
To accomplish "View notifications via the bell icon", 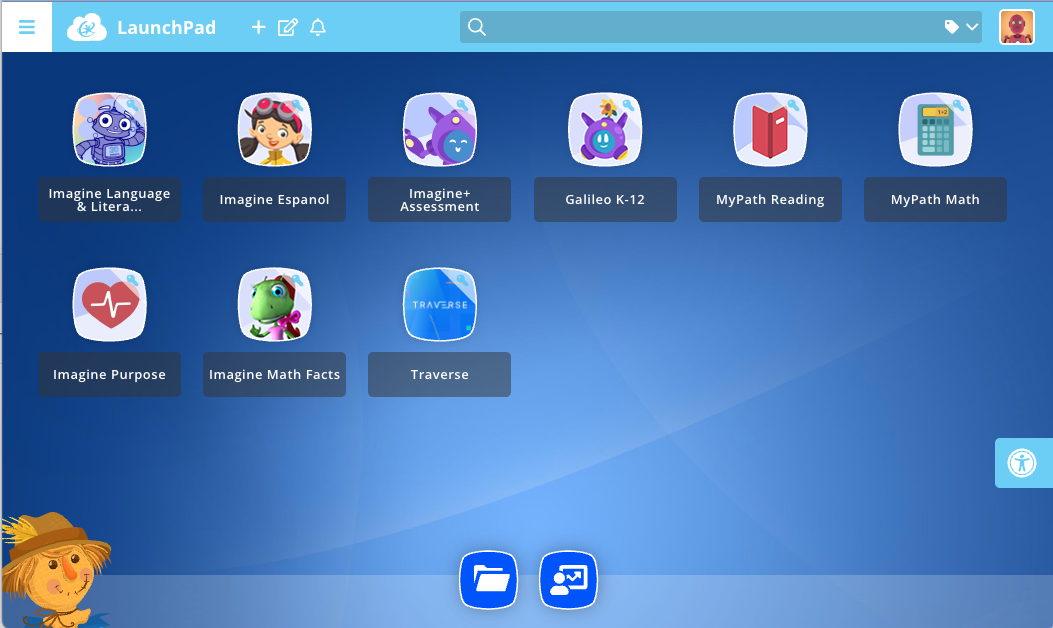I will (318, 27).
